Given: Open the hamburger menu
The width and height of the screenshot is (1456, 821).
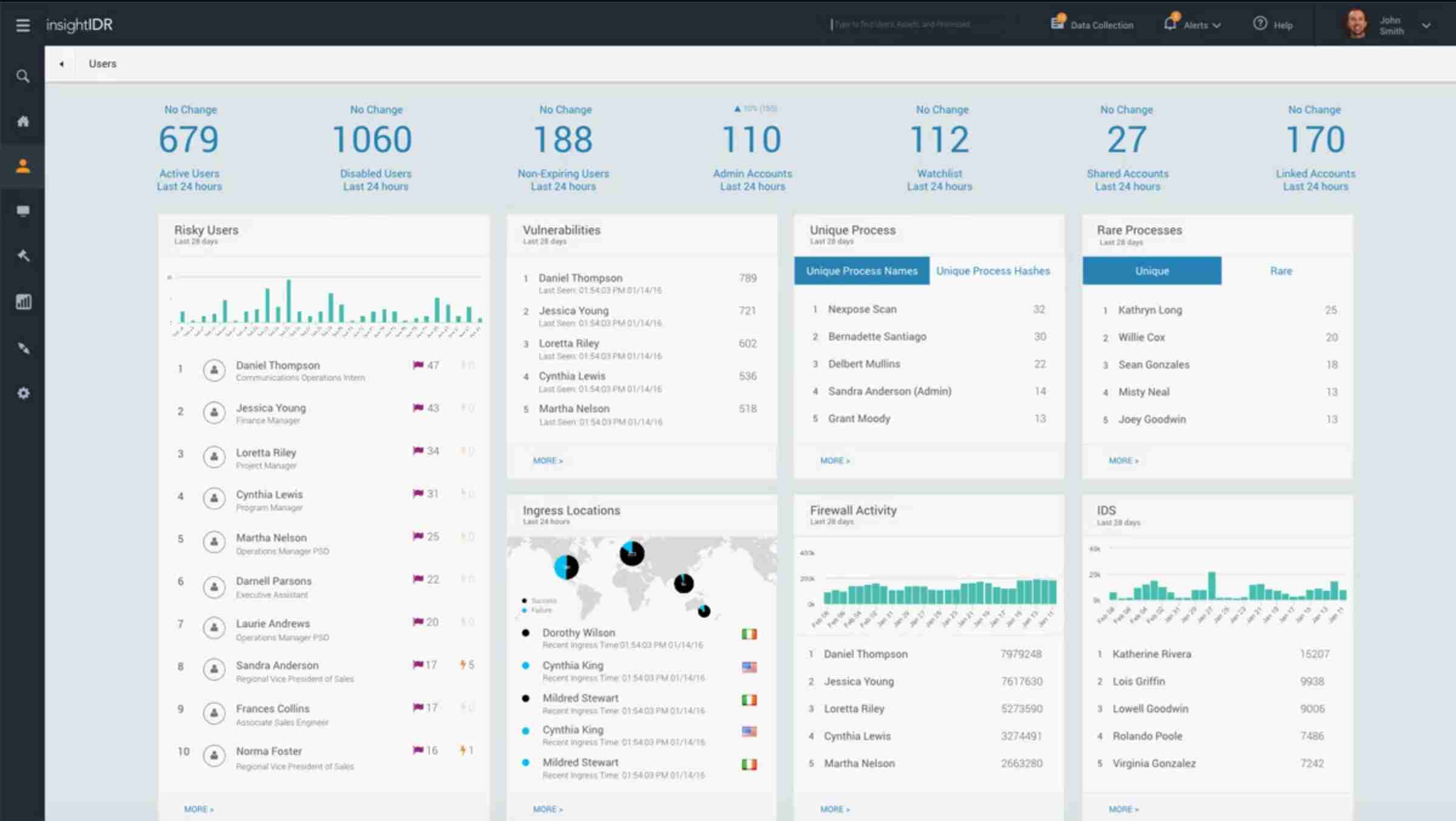Looking at the screenshot, I should coord(23,26).
